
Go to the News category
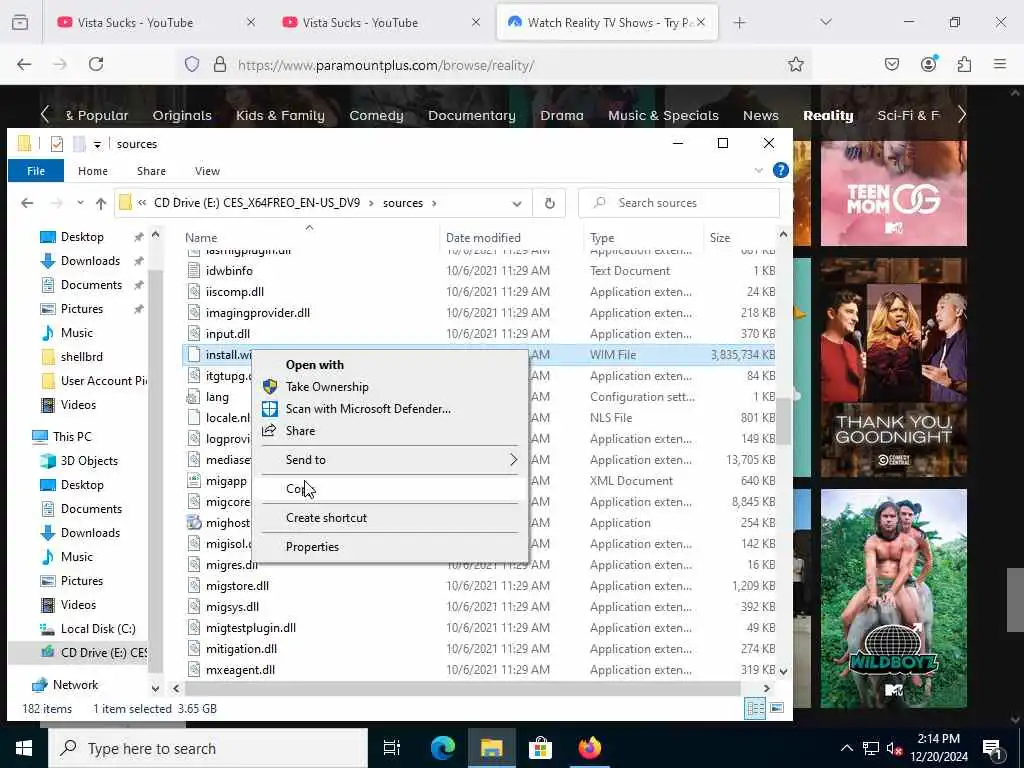pyautogui.click(x=760, y=116)
